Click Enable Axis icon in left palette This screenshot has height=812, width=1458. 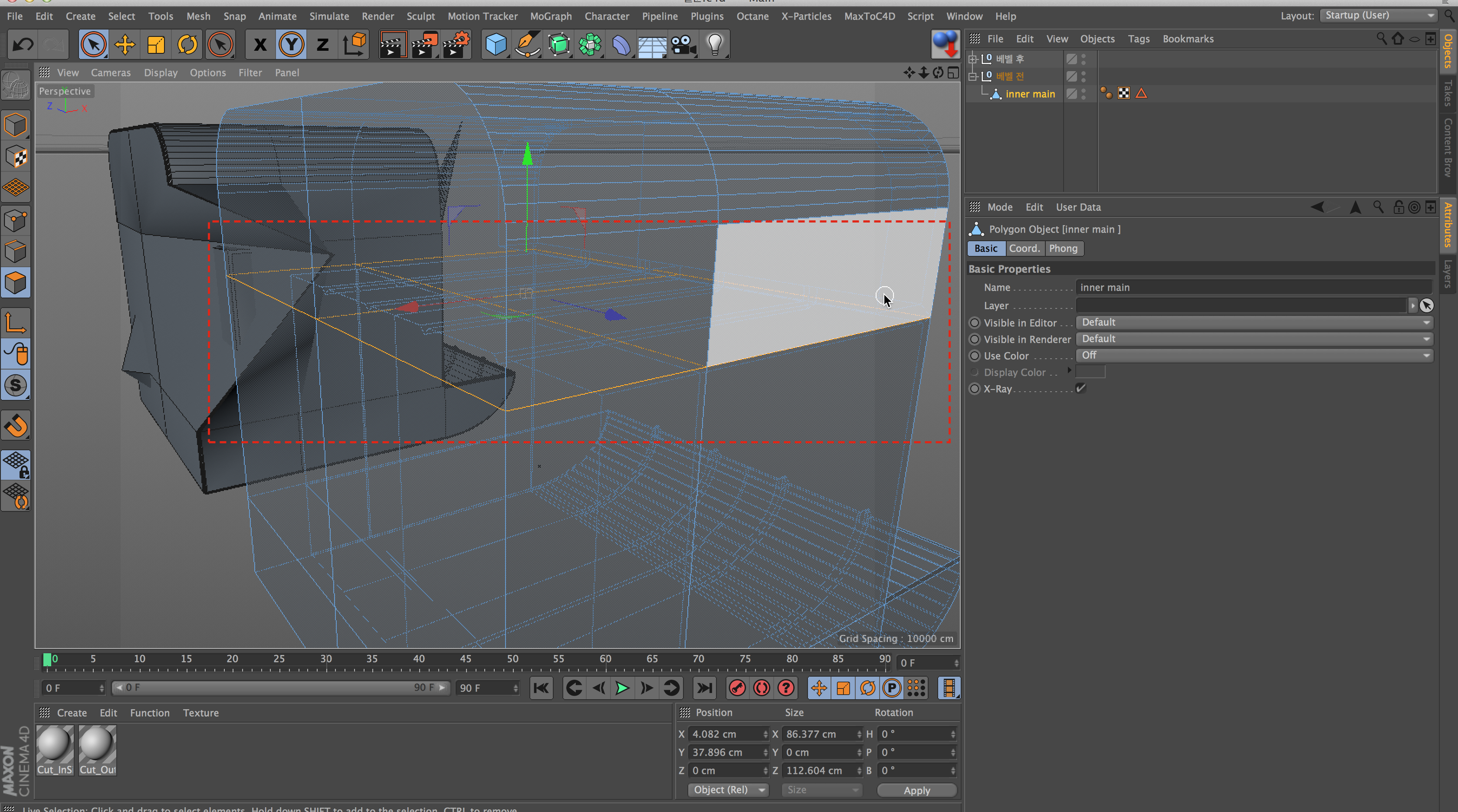tap(16, 323)
